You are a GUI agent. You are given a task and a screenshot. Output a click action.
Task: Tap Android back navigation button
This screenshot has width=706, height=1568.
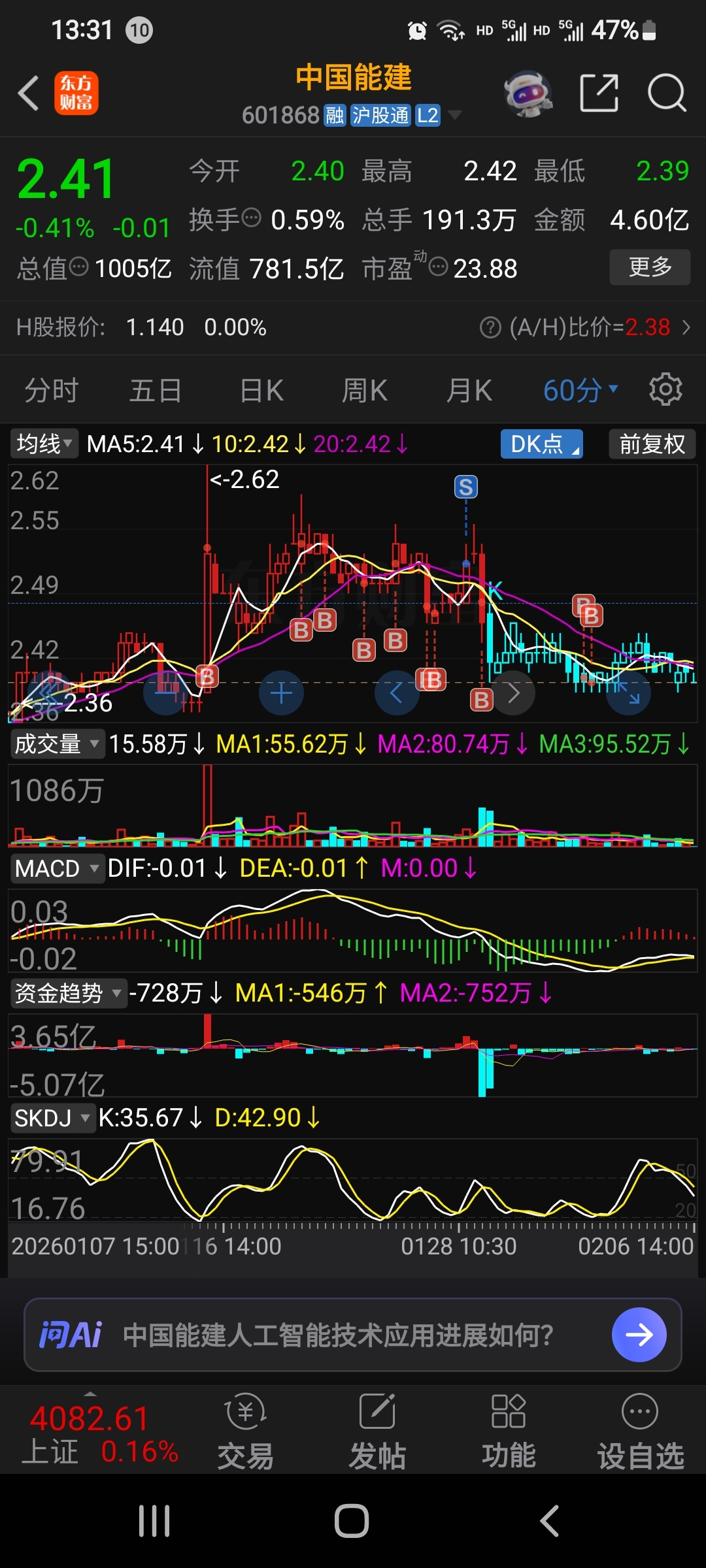pyautogui.click(x=550, y=1521)
